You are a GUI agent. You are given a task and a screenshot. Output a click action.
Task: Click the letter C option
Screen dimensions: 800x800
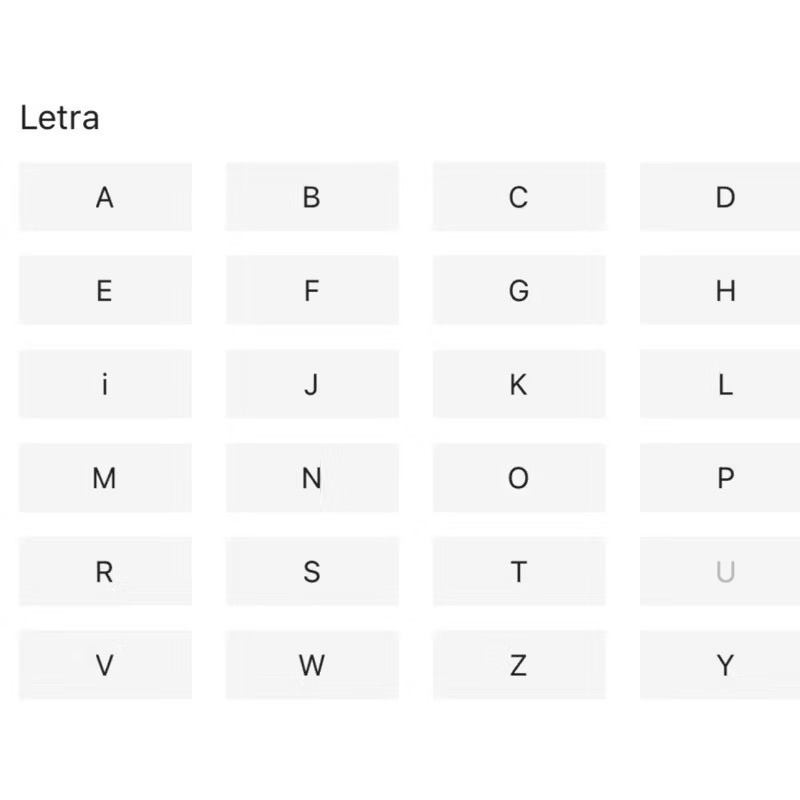[518, 197]
